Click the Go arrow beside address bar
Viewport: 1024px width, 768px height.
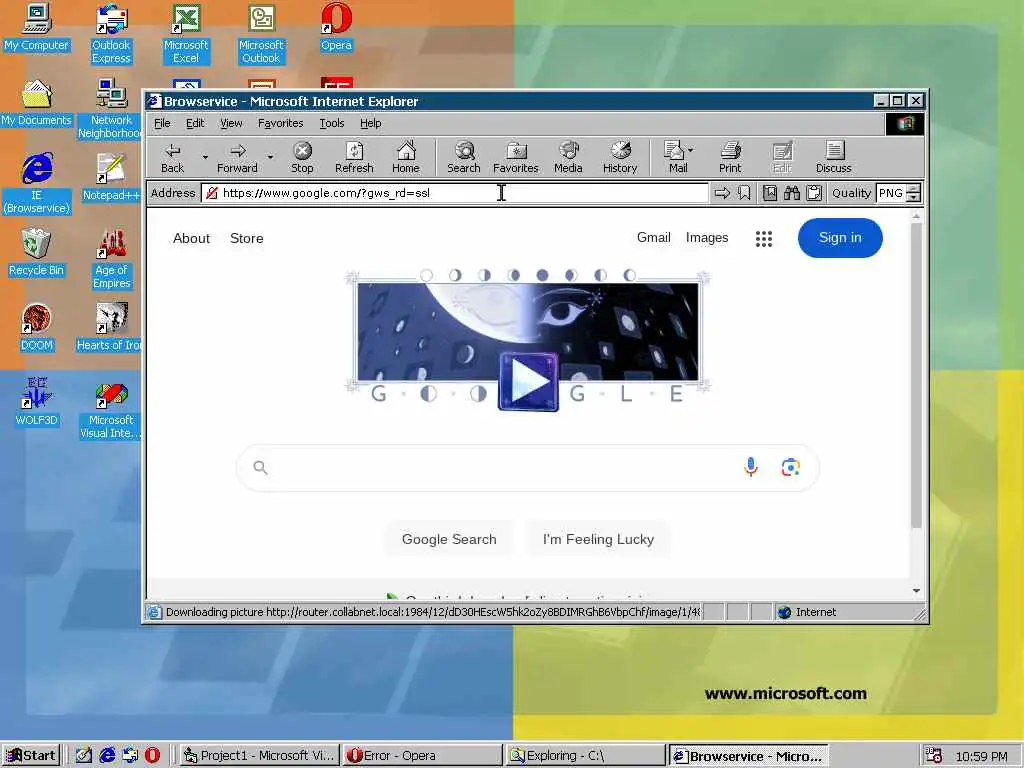click(722, 193)
